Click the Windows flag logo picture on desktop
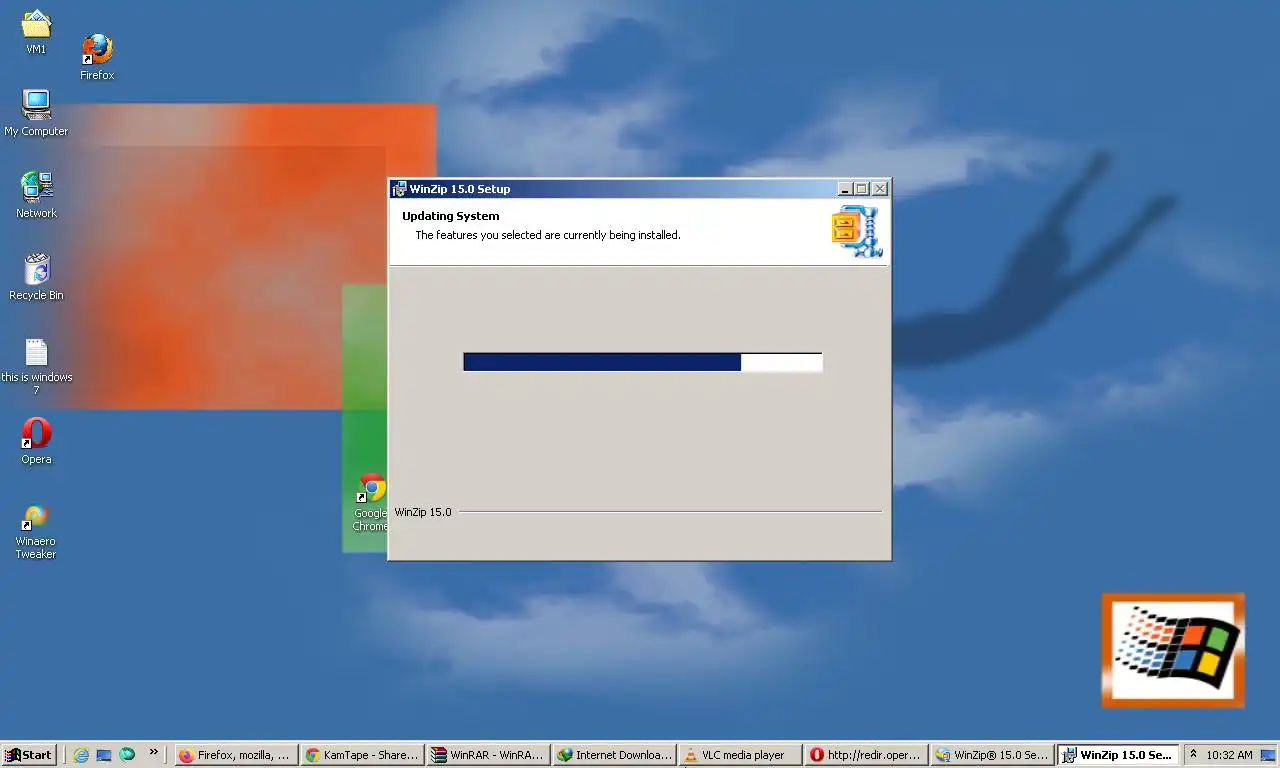Viewport: 1280px width, 768px height. click(1173, 651)
